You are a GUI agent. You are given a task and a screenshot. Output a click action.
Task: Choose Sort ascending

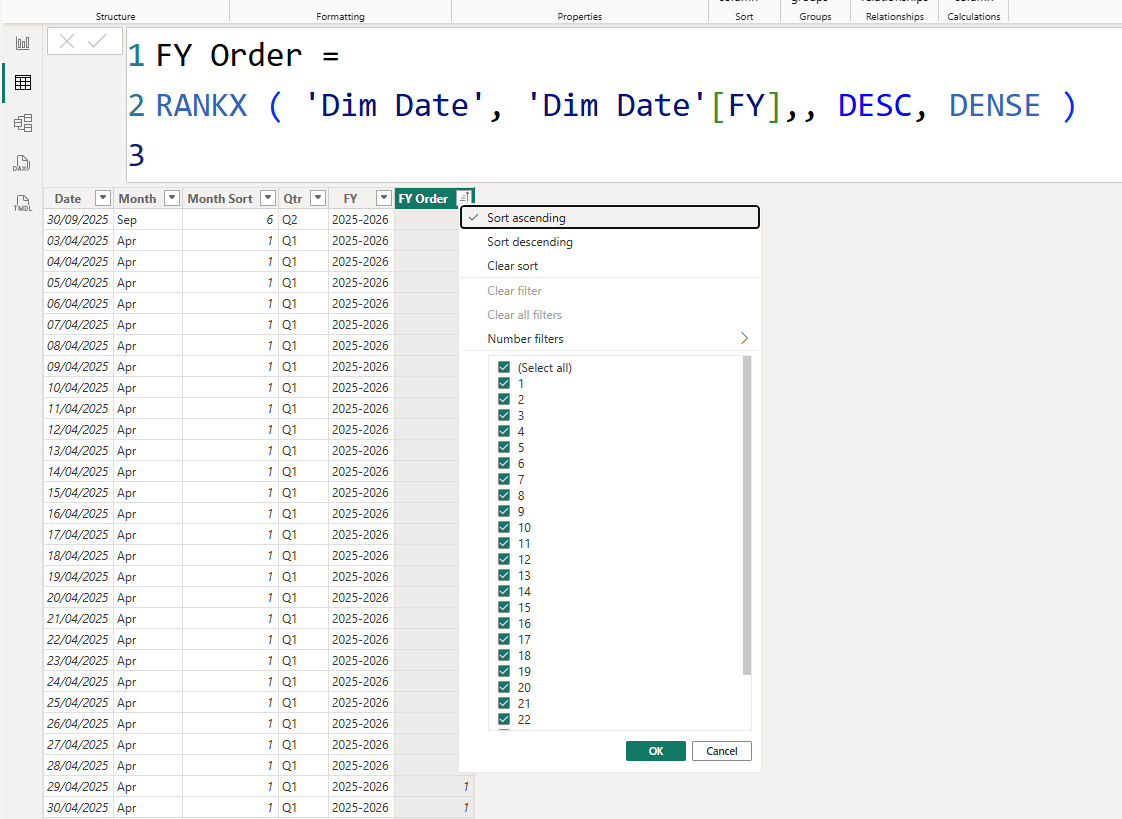click(610, 217)
